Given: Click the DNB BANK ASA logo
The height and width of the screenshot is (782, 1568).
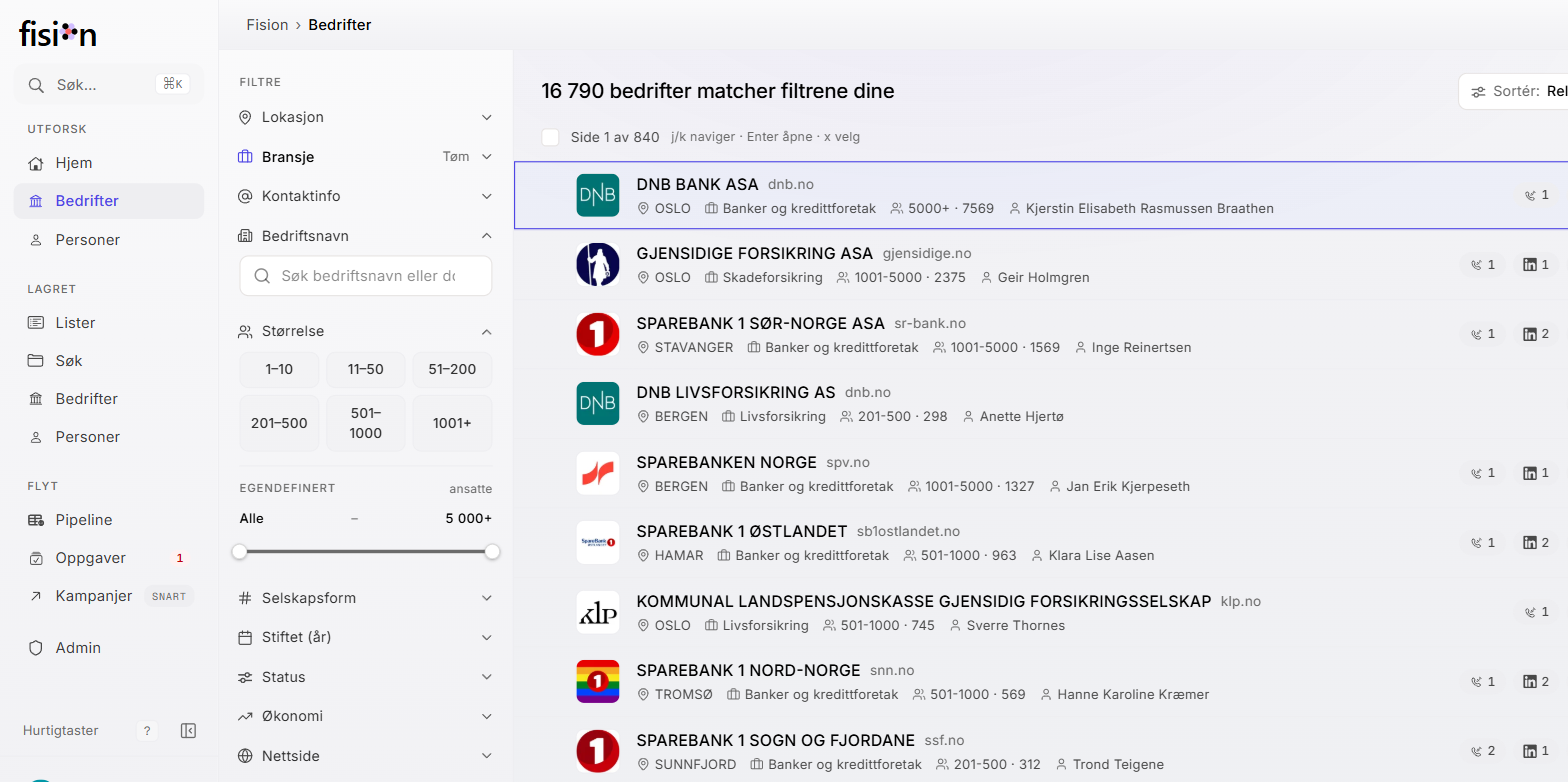Looking at the screenshot, I should coord(598,195).
